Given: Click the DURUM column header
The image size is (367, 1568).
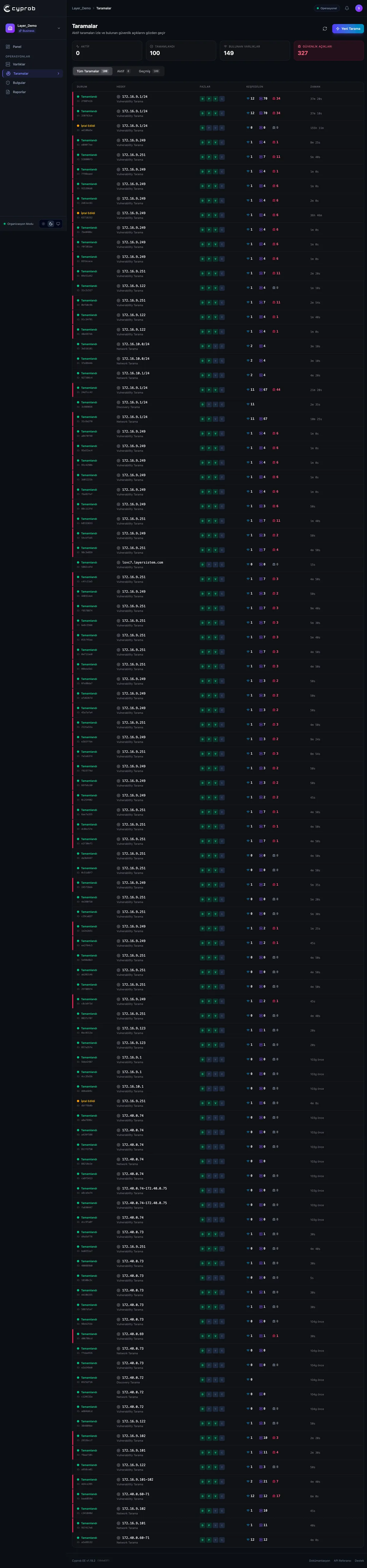Looking at the screenshot, I should tap(82, 87).
